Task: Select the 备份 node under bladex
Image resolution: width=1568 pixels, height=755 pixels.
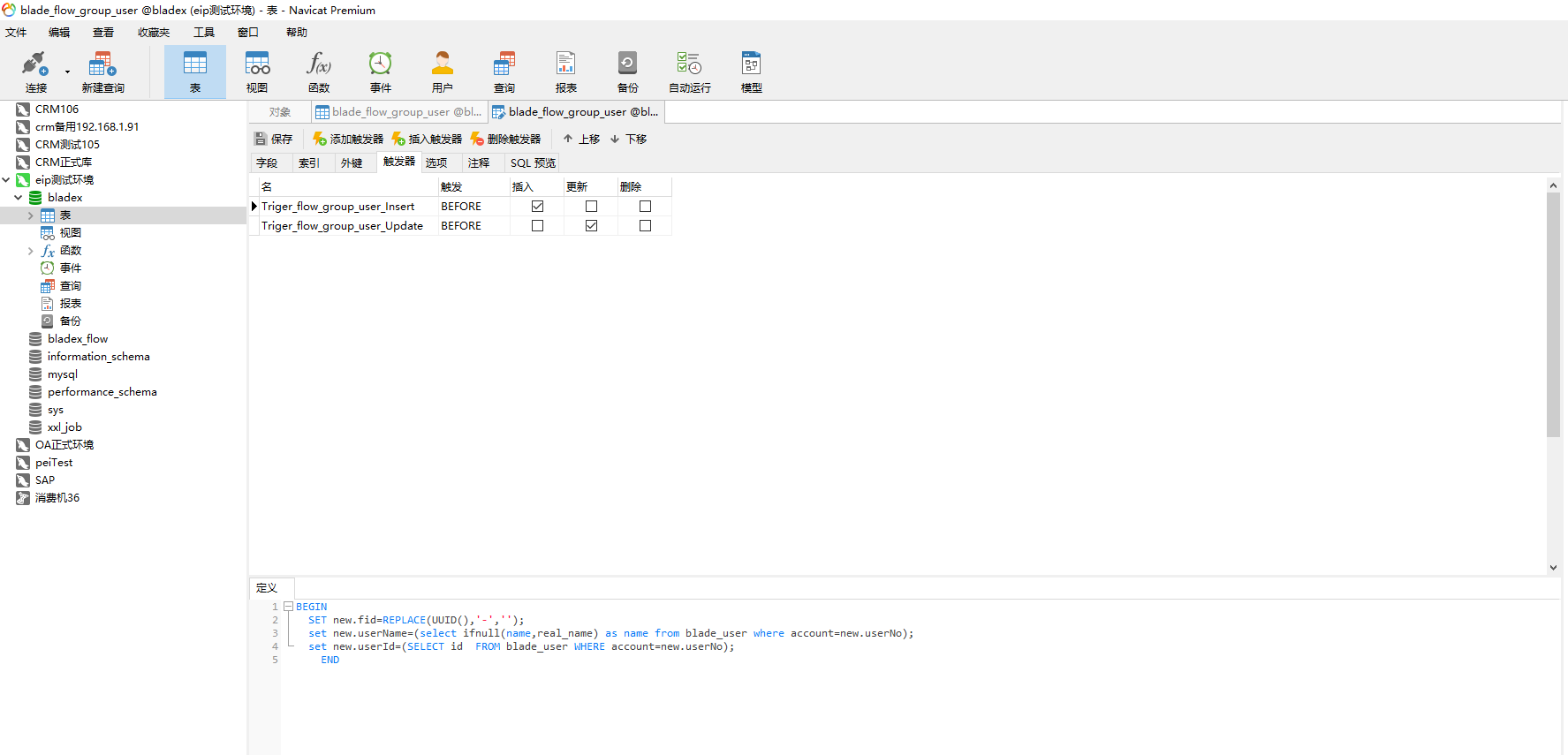Action: [x=71, y=321]
